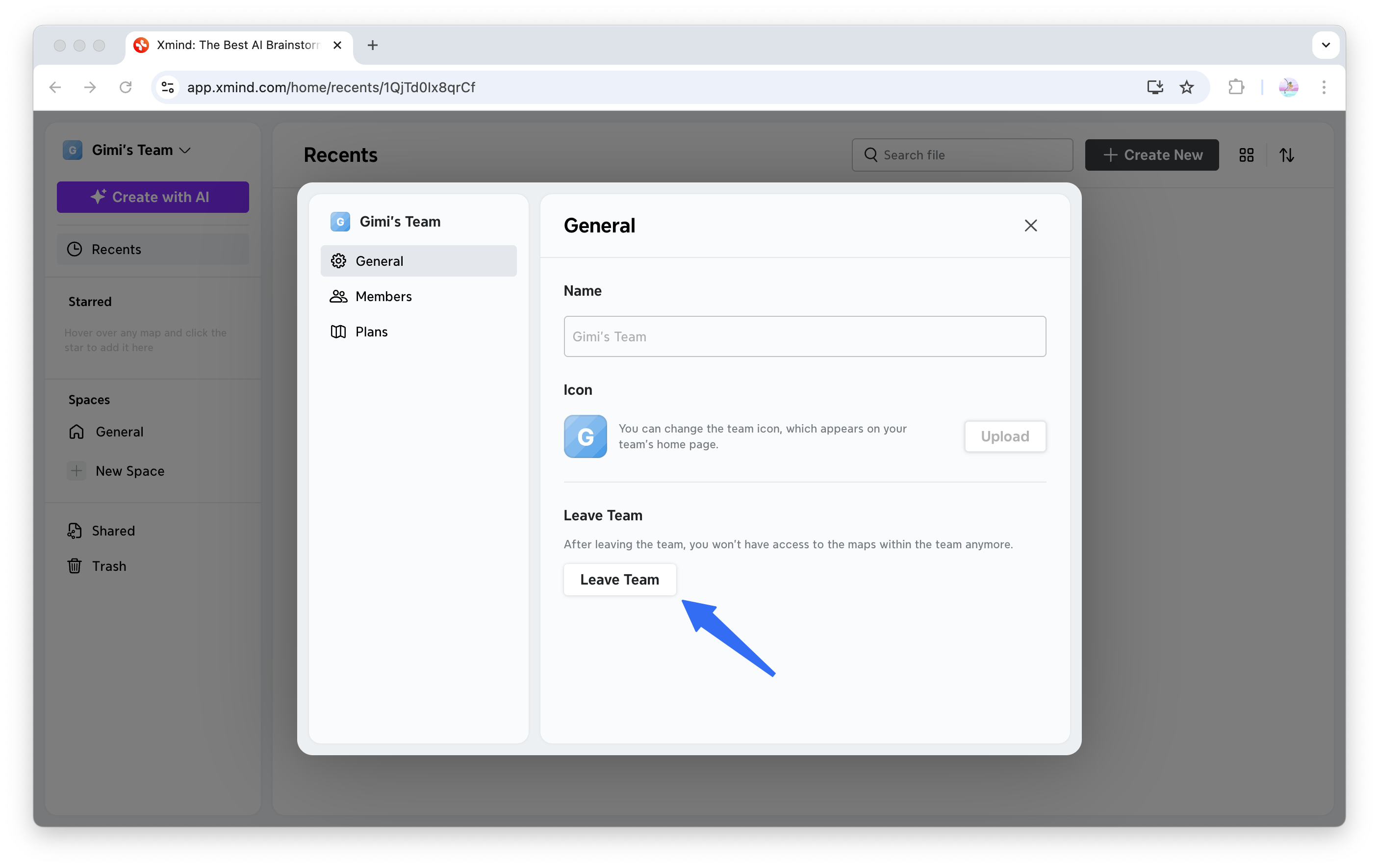
Task: Open the Trash section
Action: 153,566
